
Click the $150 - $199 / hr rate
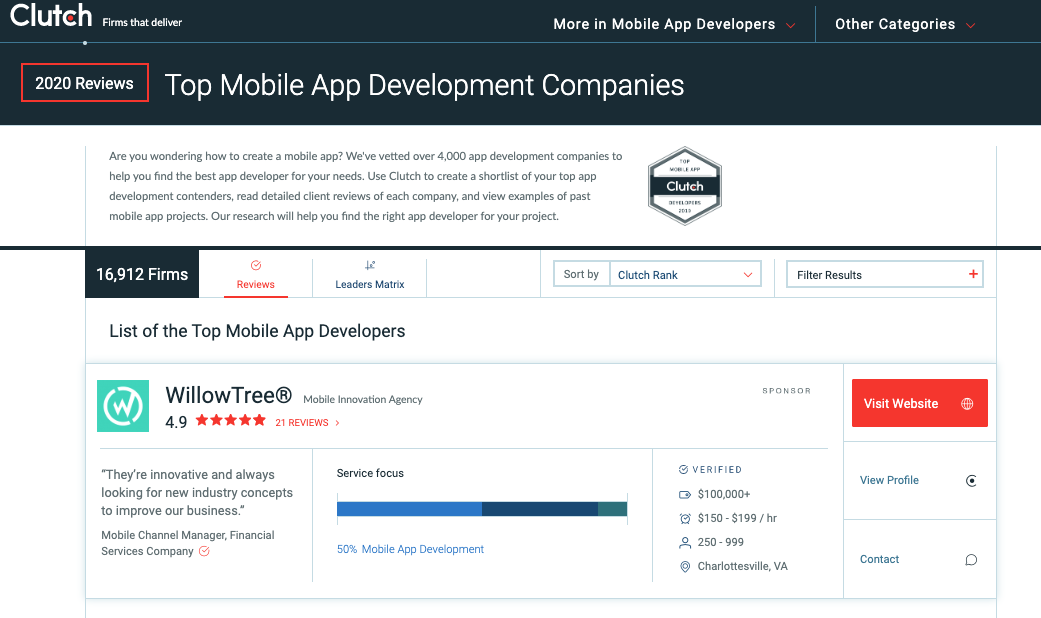click(737, 518)
